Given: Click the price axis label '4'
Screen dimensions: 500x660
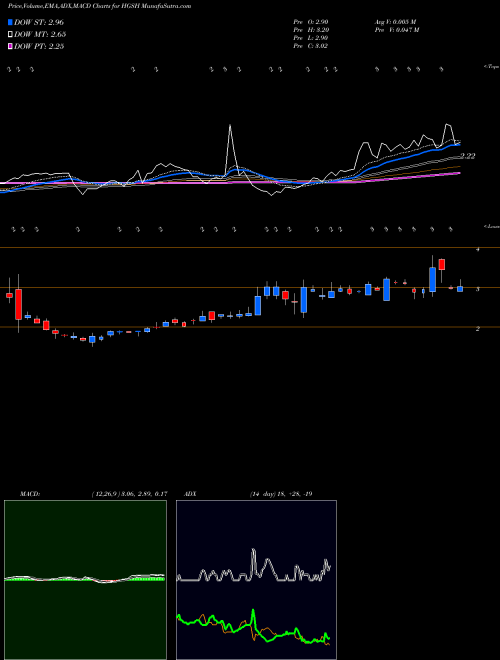Looking at the screenshot, I should [478, 250].
